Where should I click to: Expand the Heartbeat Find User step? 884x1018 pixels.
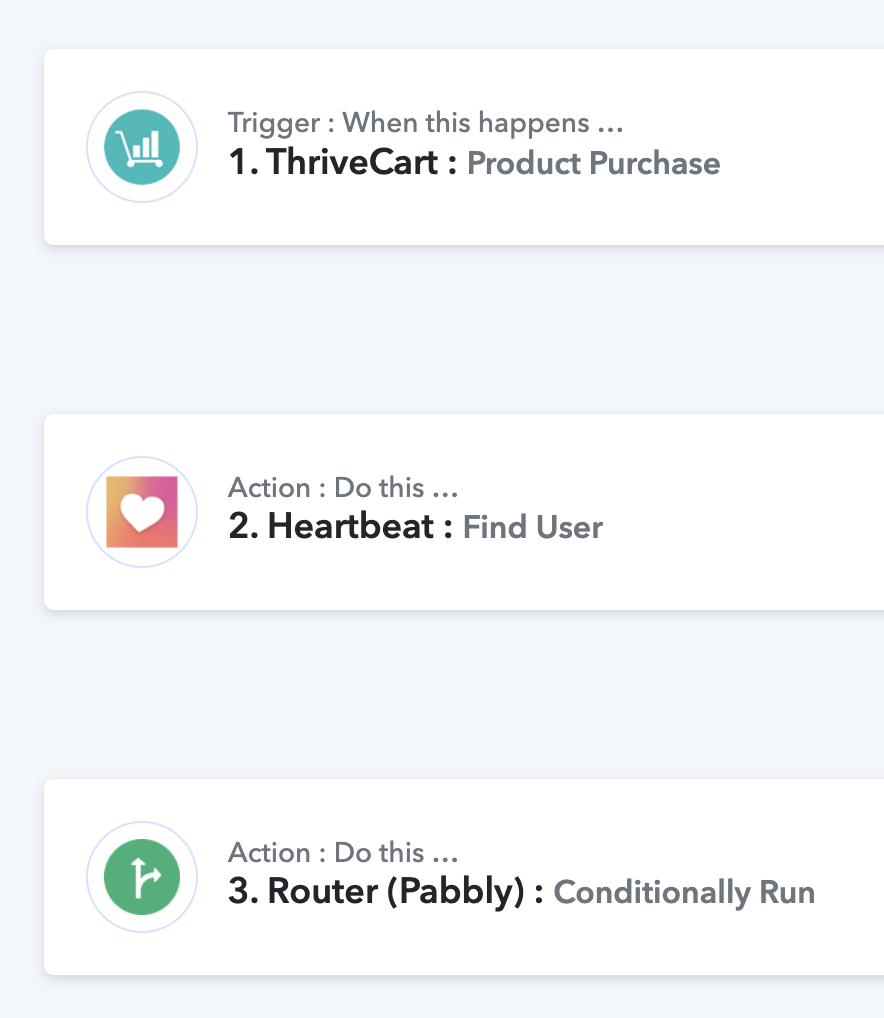464,512
